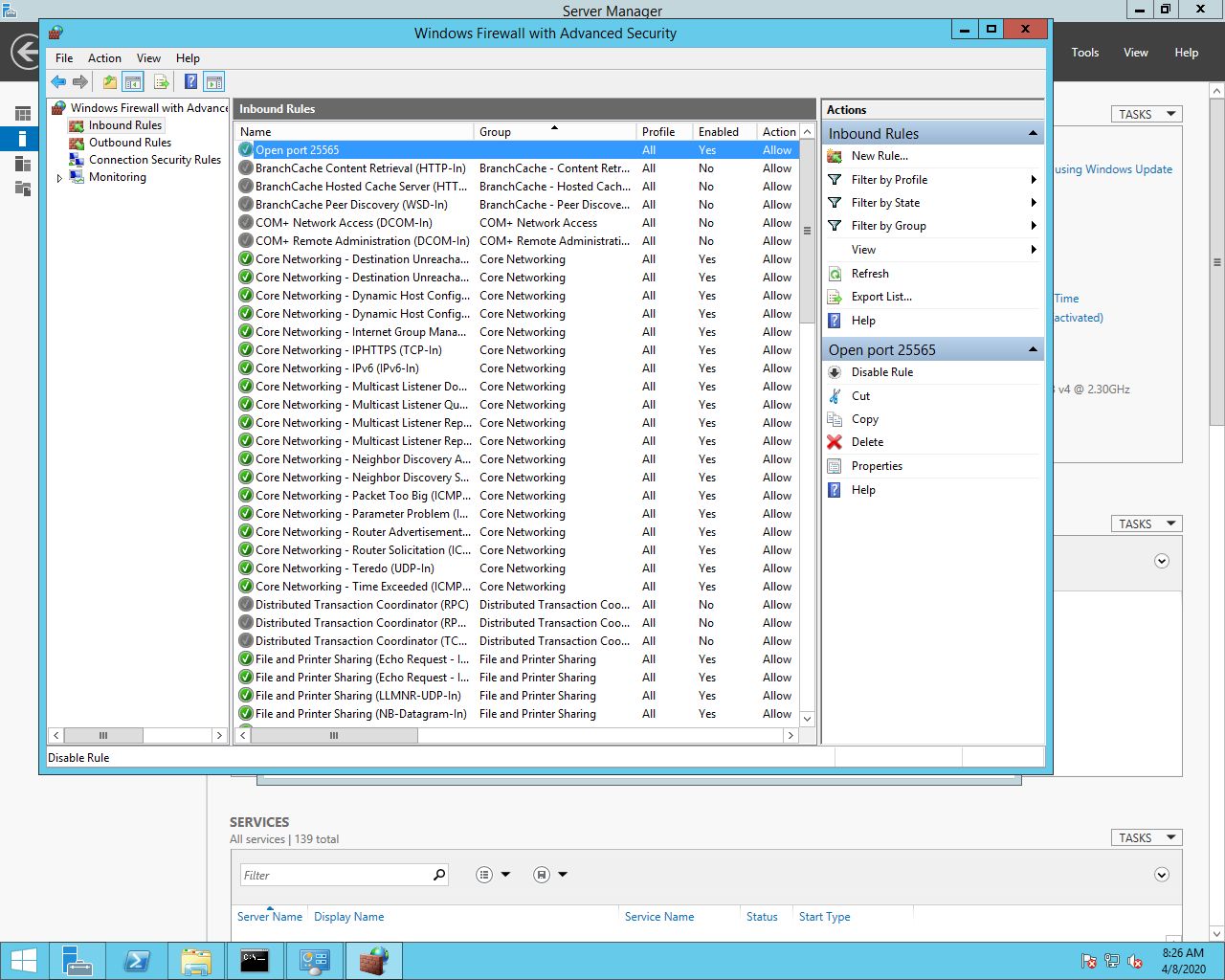This screenshot has height=980, width=1225.
Task: Select the Open port 25565 rule
Action: [297, 150]
